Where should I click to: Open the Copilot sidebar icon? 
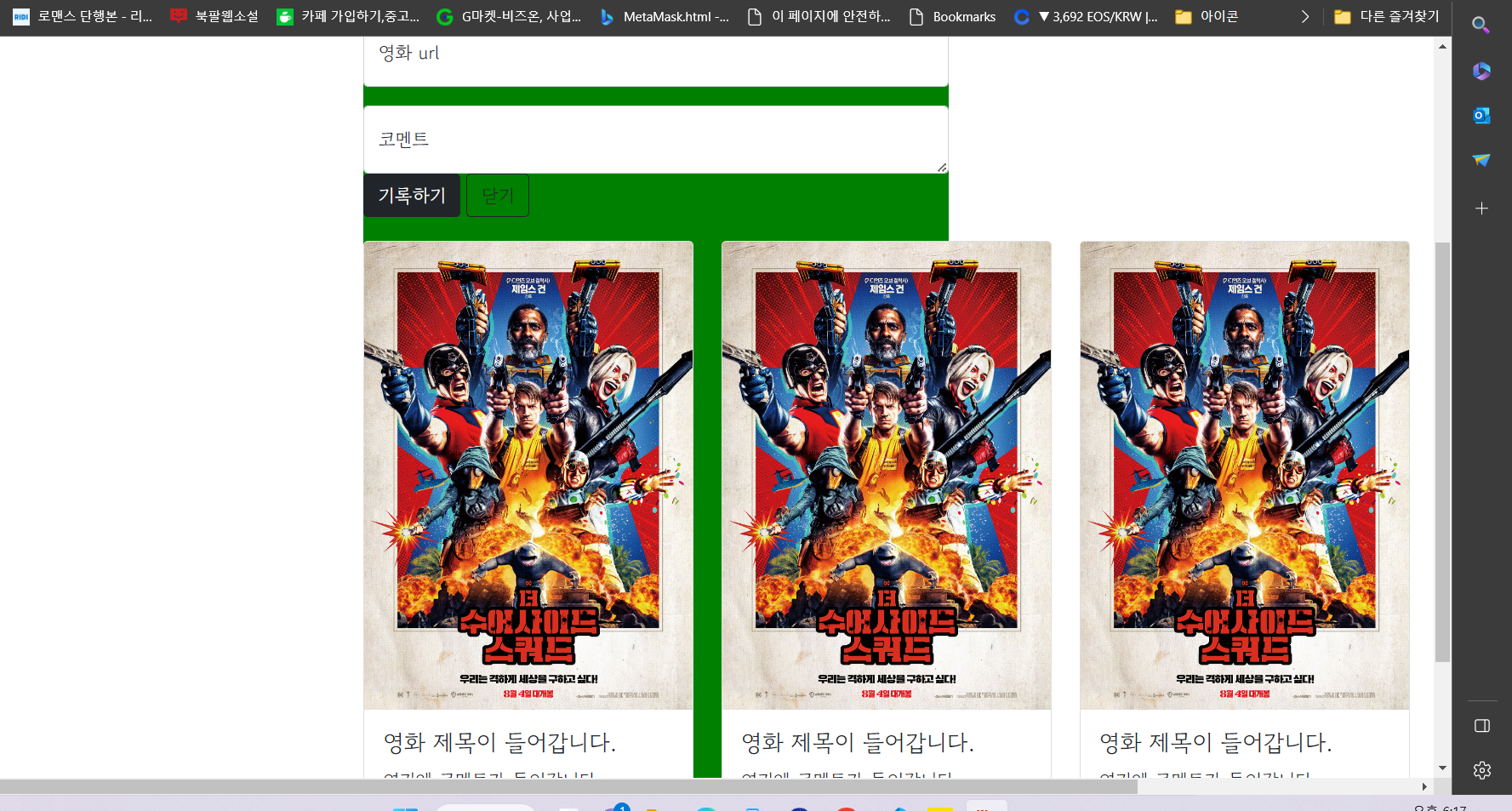tap(1481, 71)
